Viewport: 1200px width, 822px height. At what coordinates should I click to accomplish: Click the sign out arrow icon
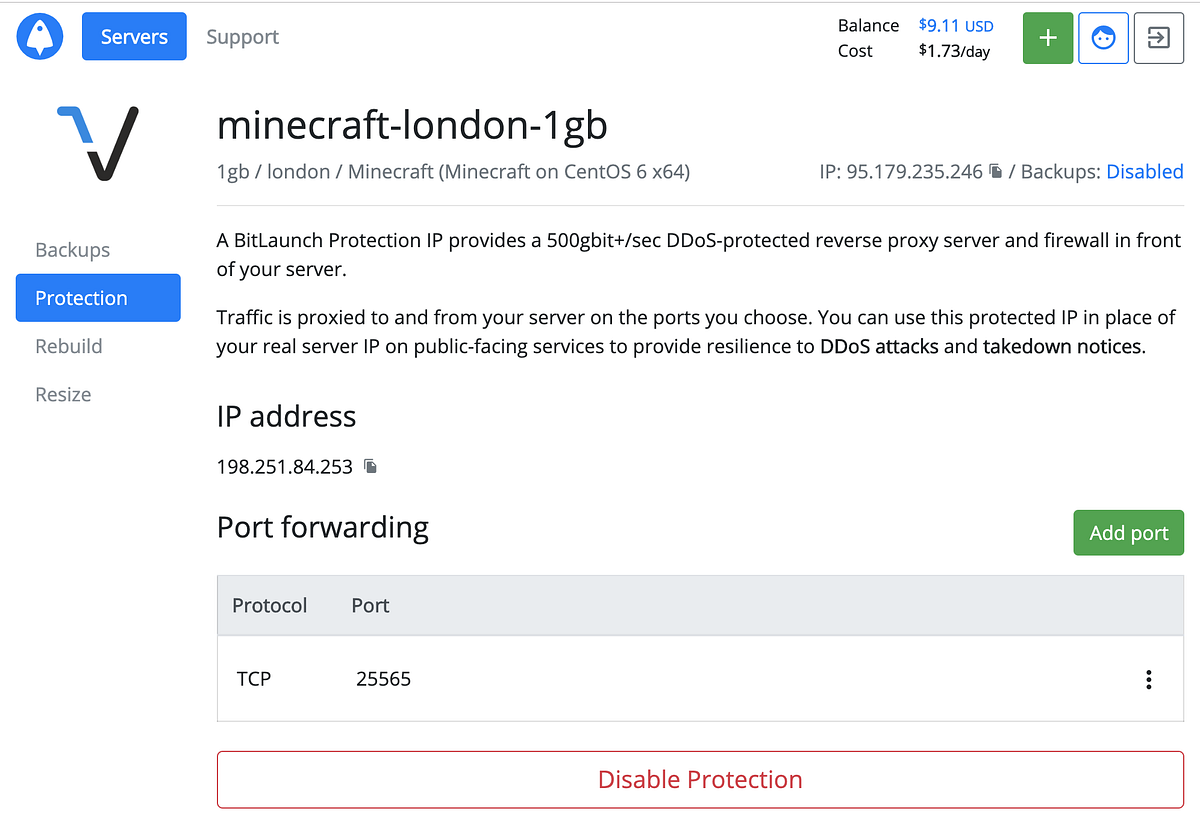pos(1158,37)
